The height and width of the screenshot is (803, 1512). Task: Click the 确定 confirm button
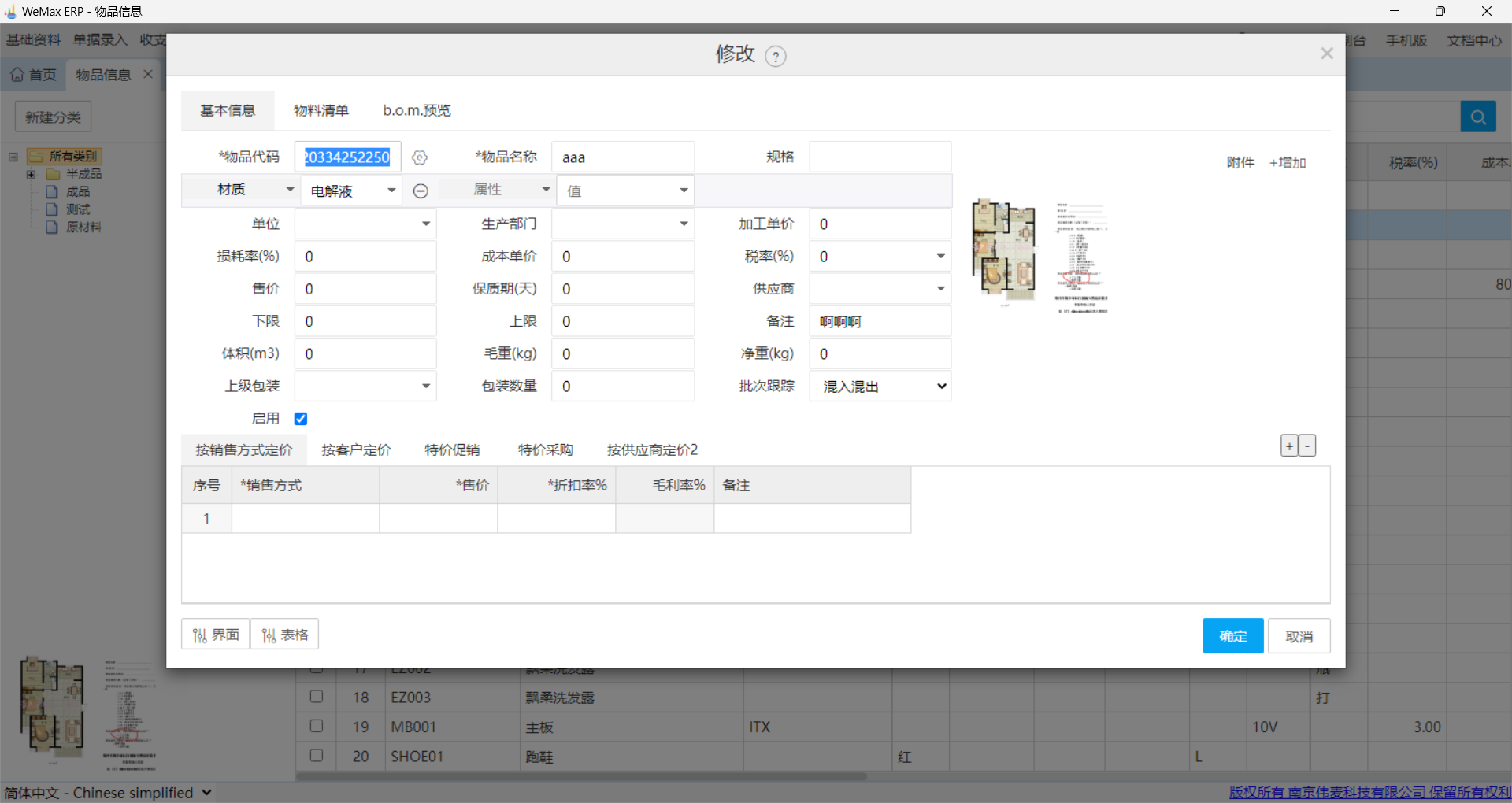pyautogui.click(x=1232, y=635)
